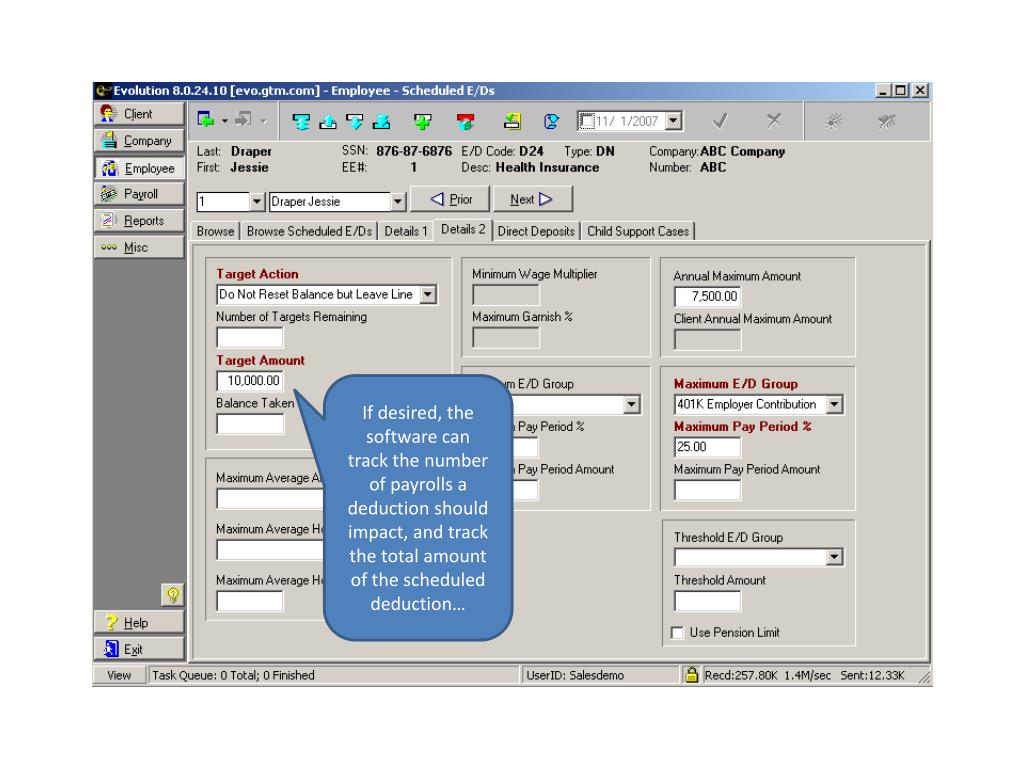Click the Task Queue status text
The width and height of the screenshot is (1024, 768).
coord(233,675)
